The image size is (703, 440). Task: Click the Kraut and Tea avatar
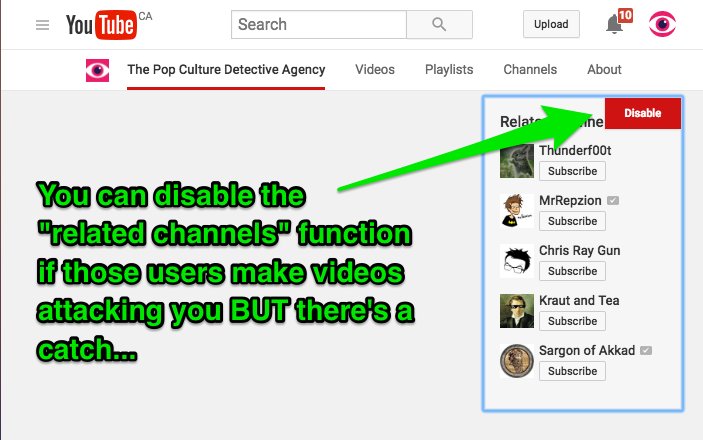click(517, 311)
